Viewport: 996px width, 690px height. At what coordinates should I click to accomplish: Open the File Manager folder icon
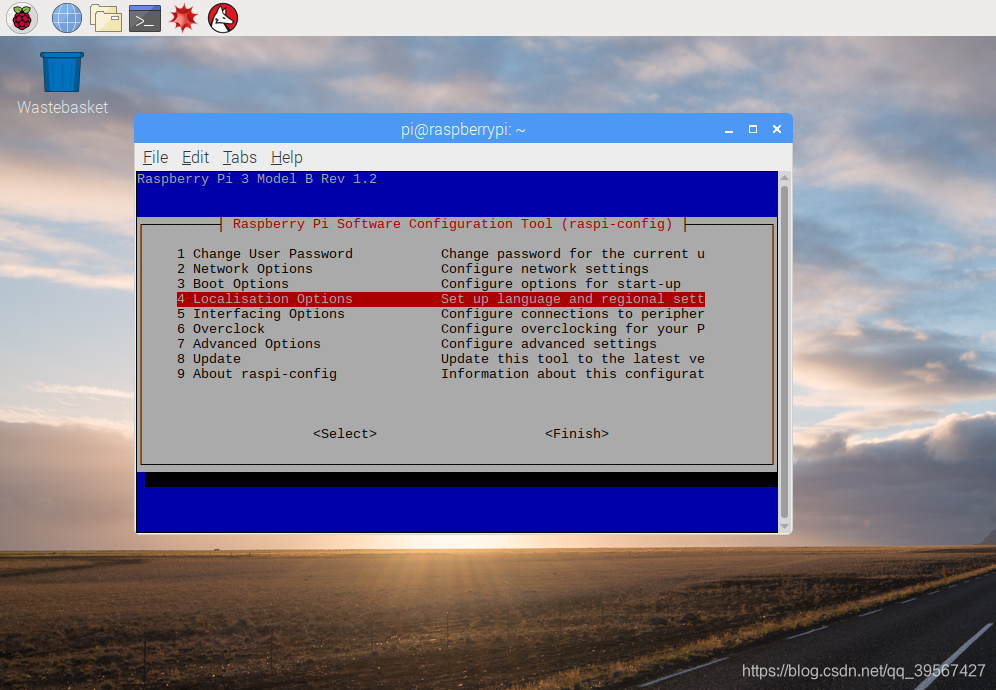(105, 18)
